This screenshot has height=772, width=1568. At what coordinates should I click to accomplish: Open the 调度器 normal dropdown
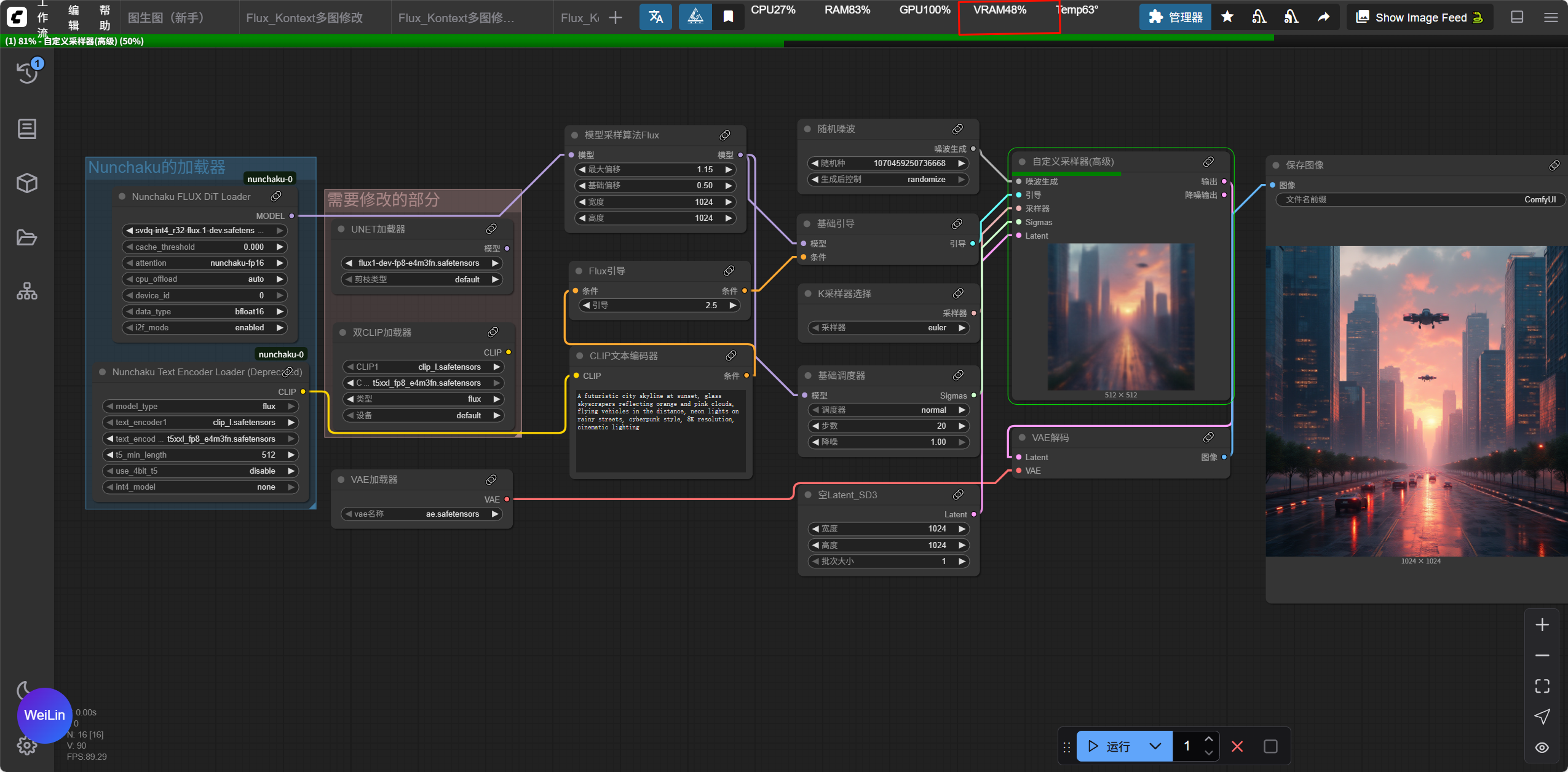coord(889,410)
